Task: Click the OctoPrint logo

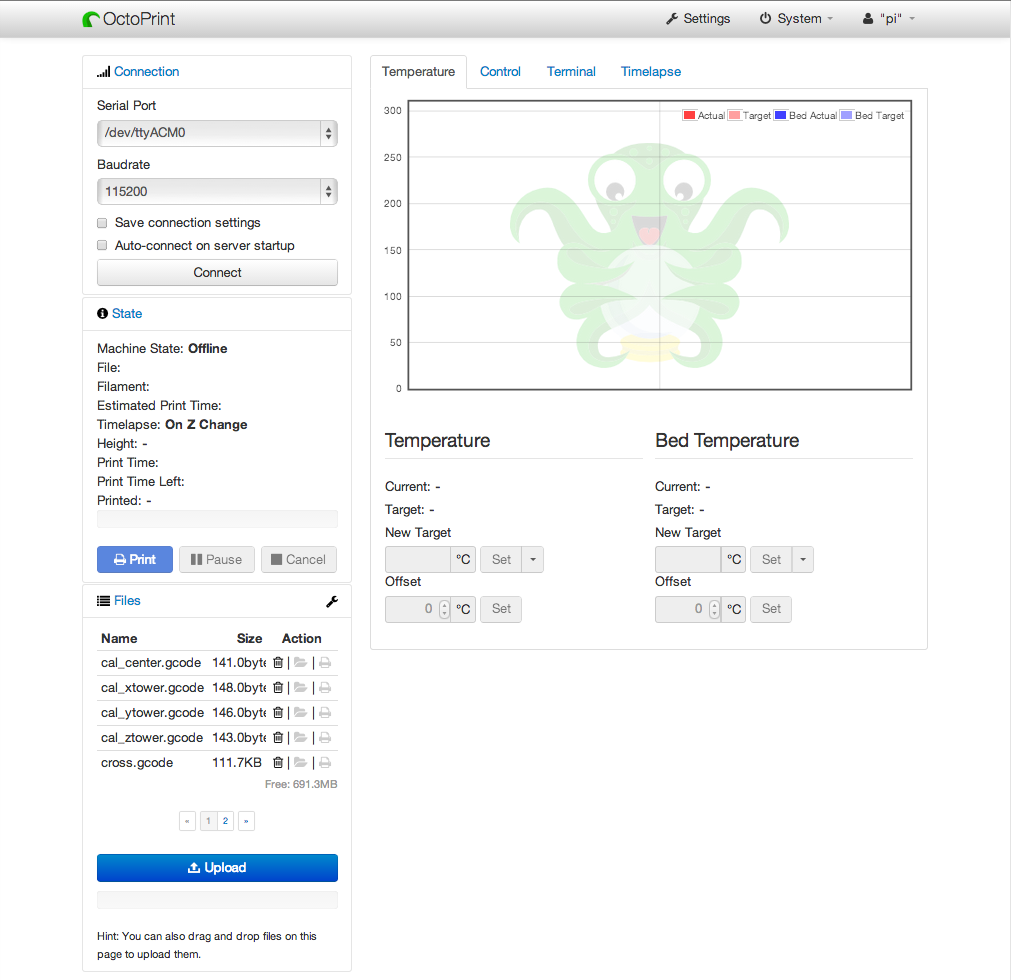Action: (x=129, y=19)
